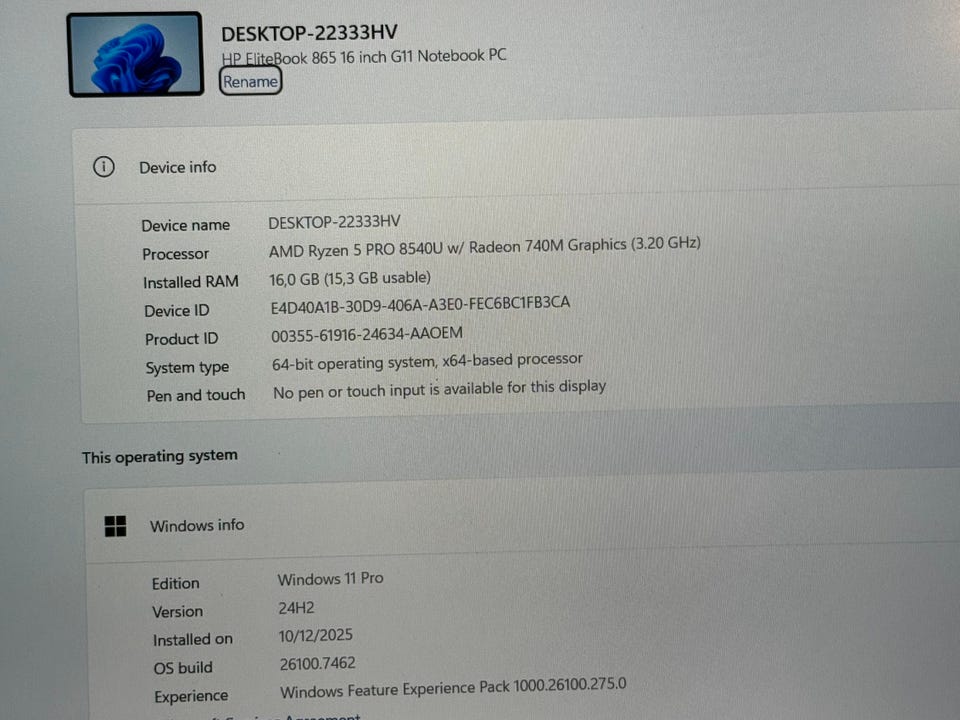The width and height of the screenshot is (960, 720).
Task: Select the AMD Ryzen 5 PRO processor value
Action: click(x=484, y=247)
